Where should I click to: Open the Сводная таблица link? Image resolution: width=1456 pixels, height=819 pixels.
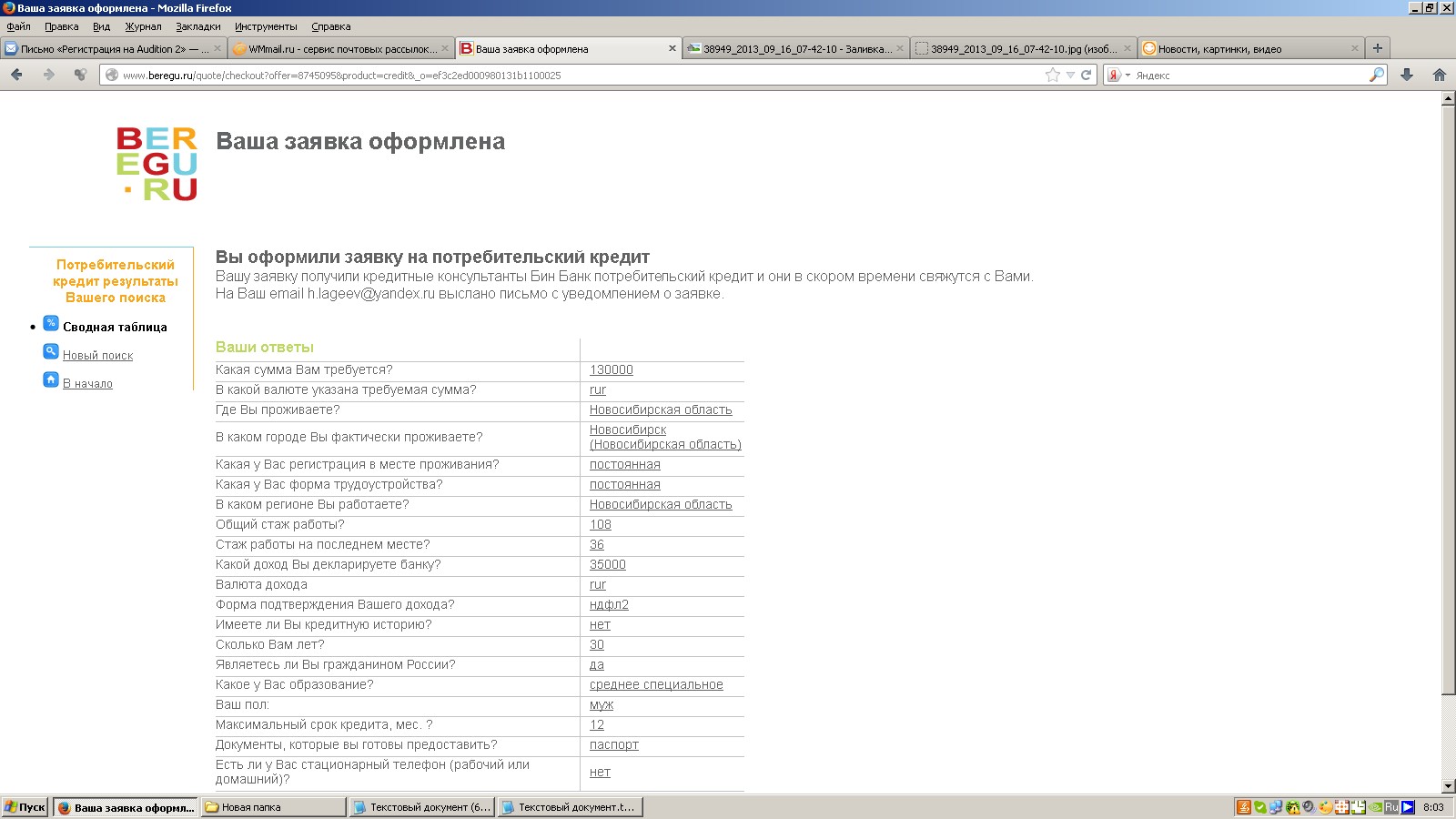click(x=115, y=327)
